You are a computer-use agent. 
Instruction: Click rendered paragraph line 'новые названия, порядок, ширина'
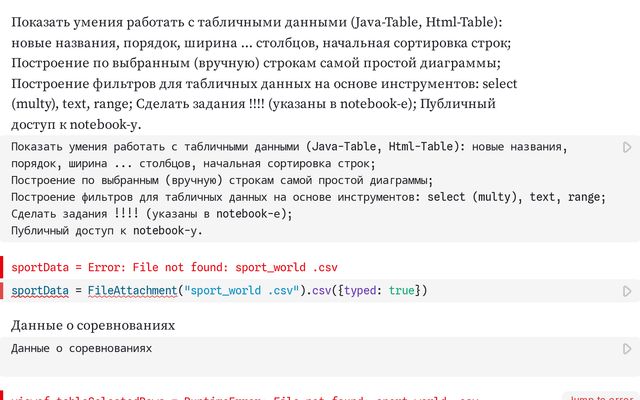261,43
